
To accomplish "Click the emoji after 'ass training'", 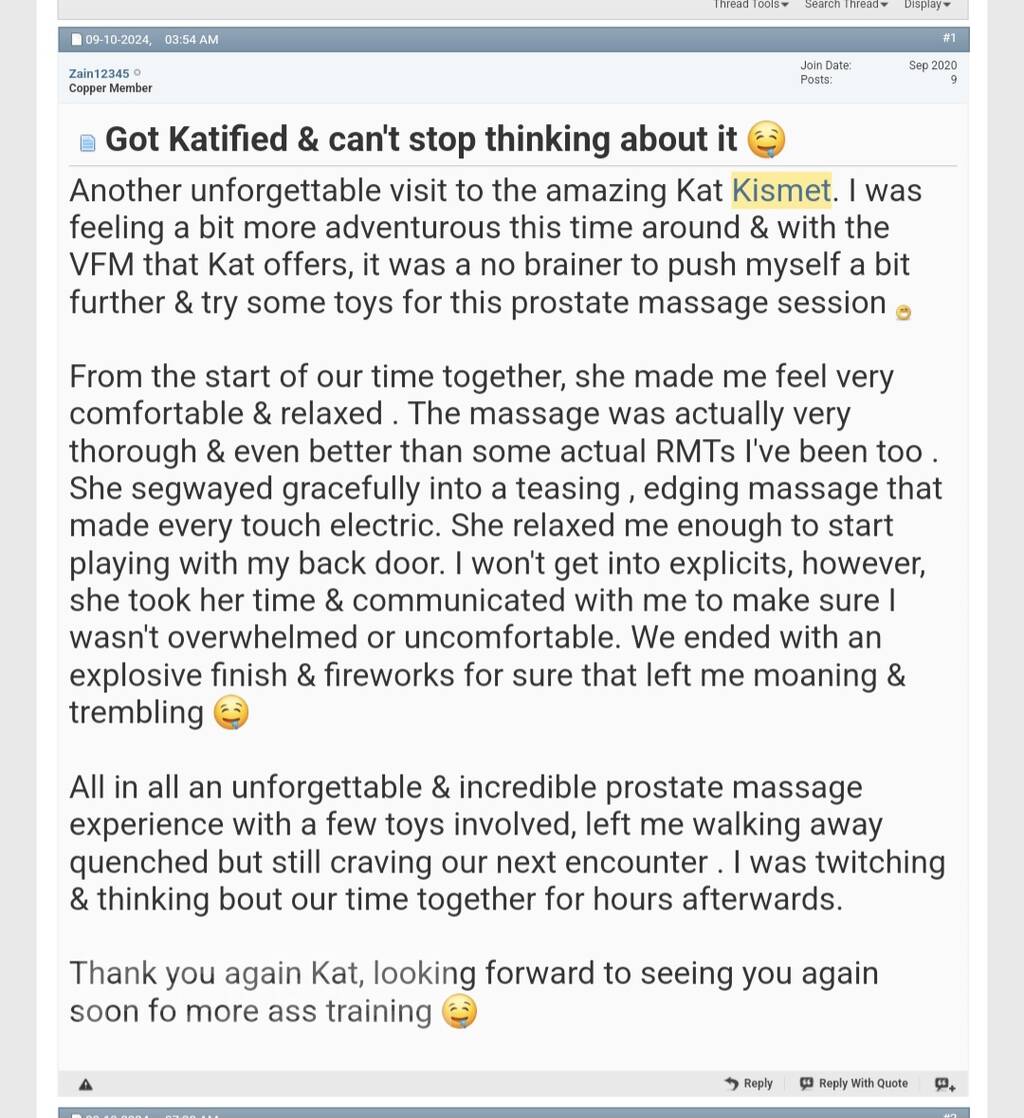I will coord(459,1012).
